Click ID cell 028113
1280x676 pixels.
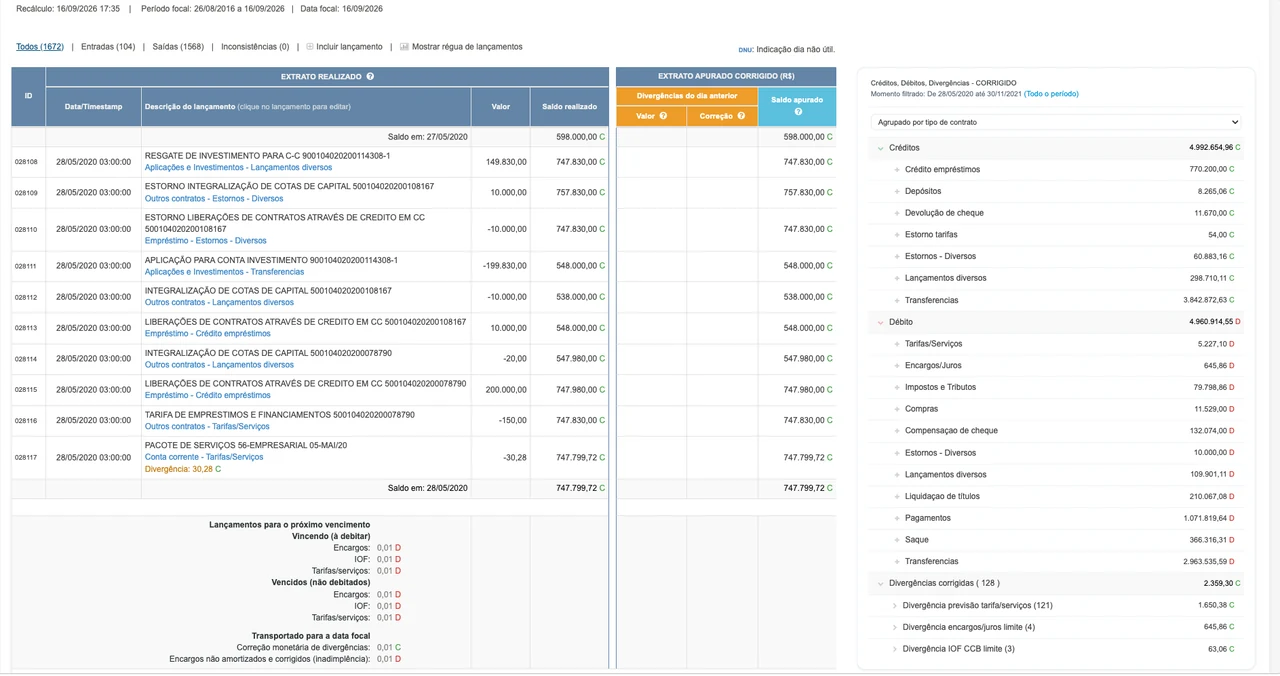(26, 328)
